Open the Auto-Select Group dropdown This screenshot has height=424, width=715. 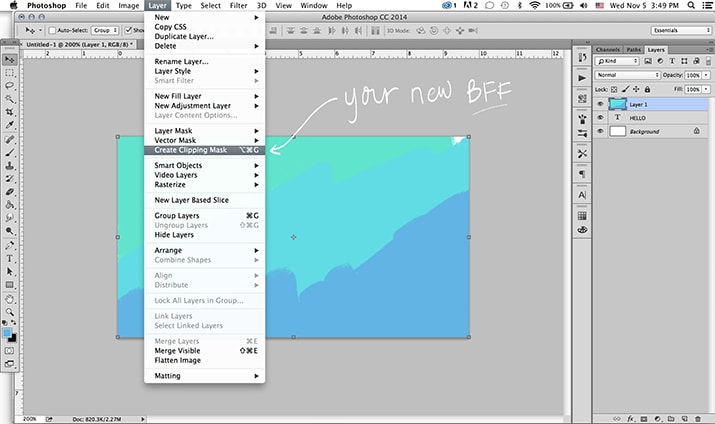(105, 30)
